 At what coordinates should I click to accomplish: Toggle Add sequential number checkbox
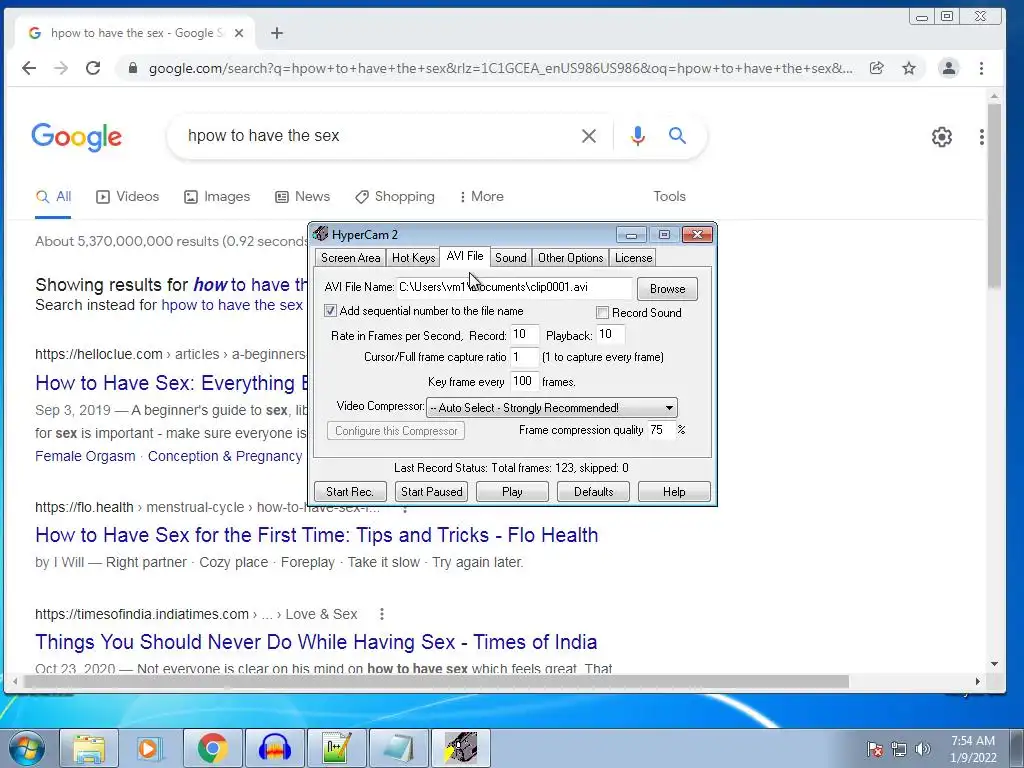pos(330,311)
